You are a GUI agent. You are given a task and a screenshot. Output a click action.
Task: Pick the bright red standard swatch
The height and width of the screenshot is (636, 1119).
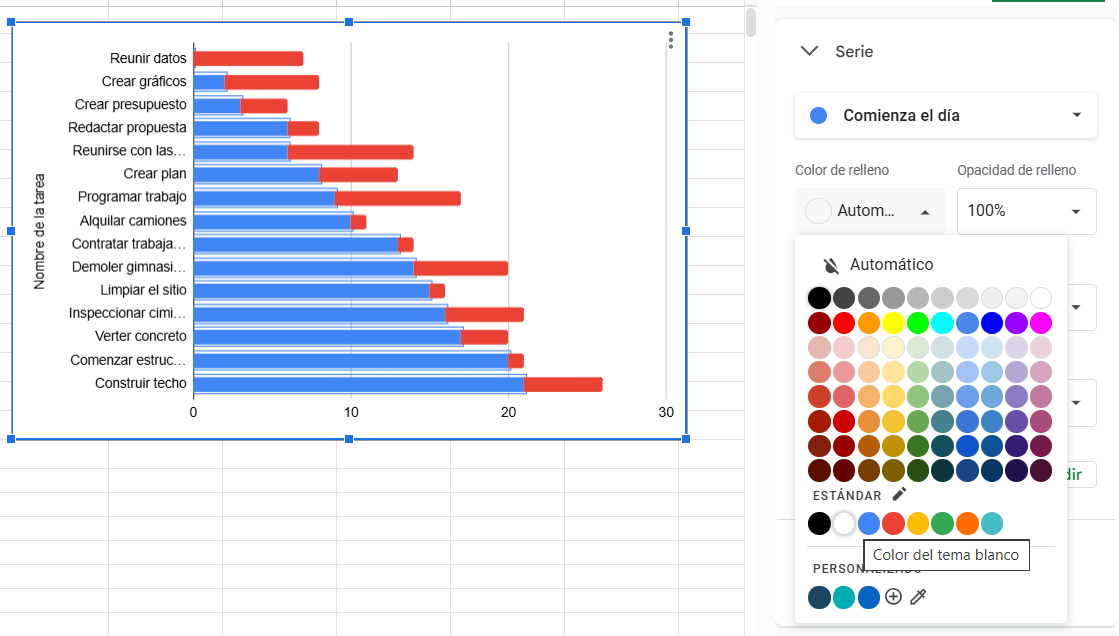click(x=894, y=523)
